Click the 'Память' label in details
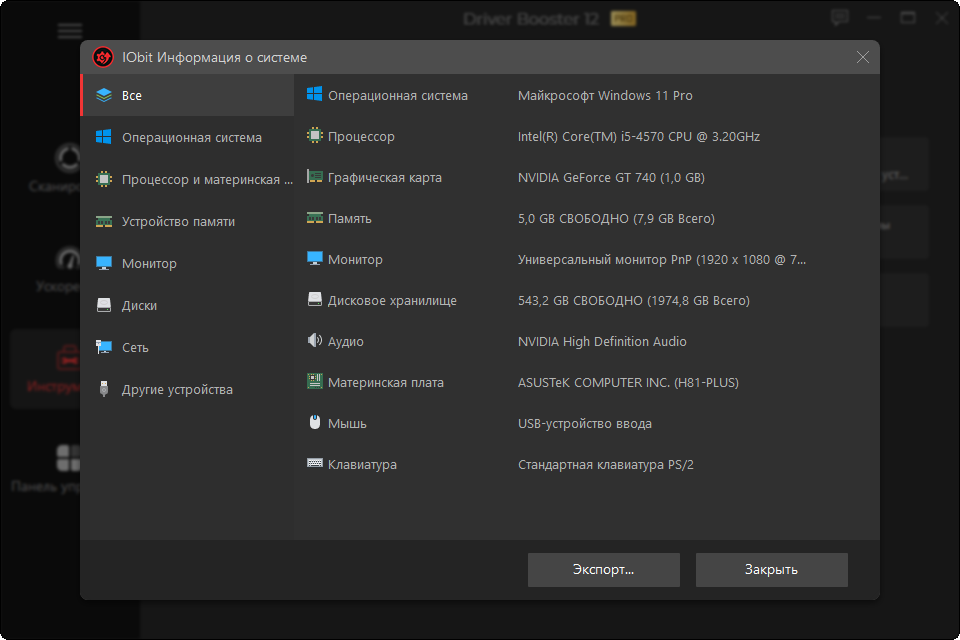960x640 pixels. [350, 219]
